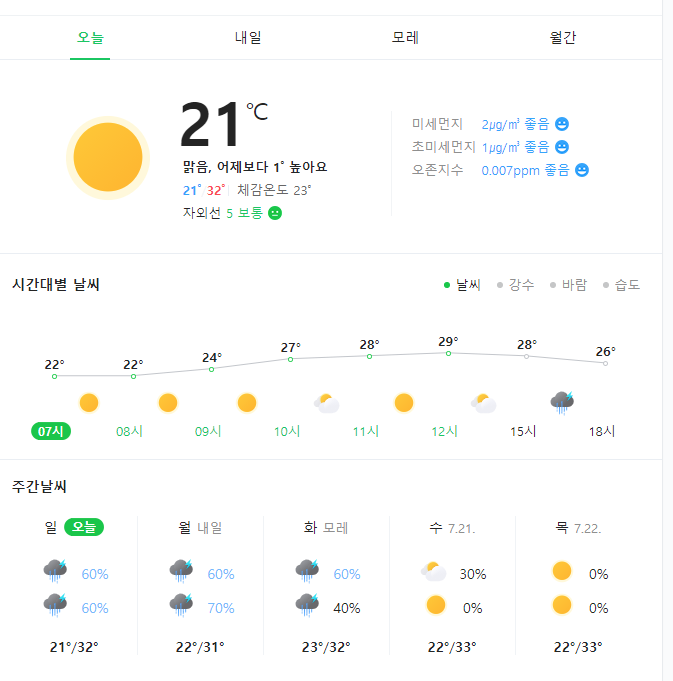The height and width of the screenshot is (681, 673).
Task: Open the 내일 tab
Action: [248, 38]
